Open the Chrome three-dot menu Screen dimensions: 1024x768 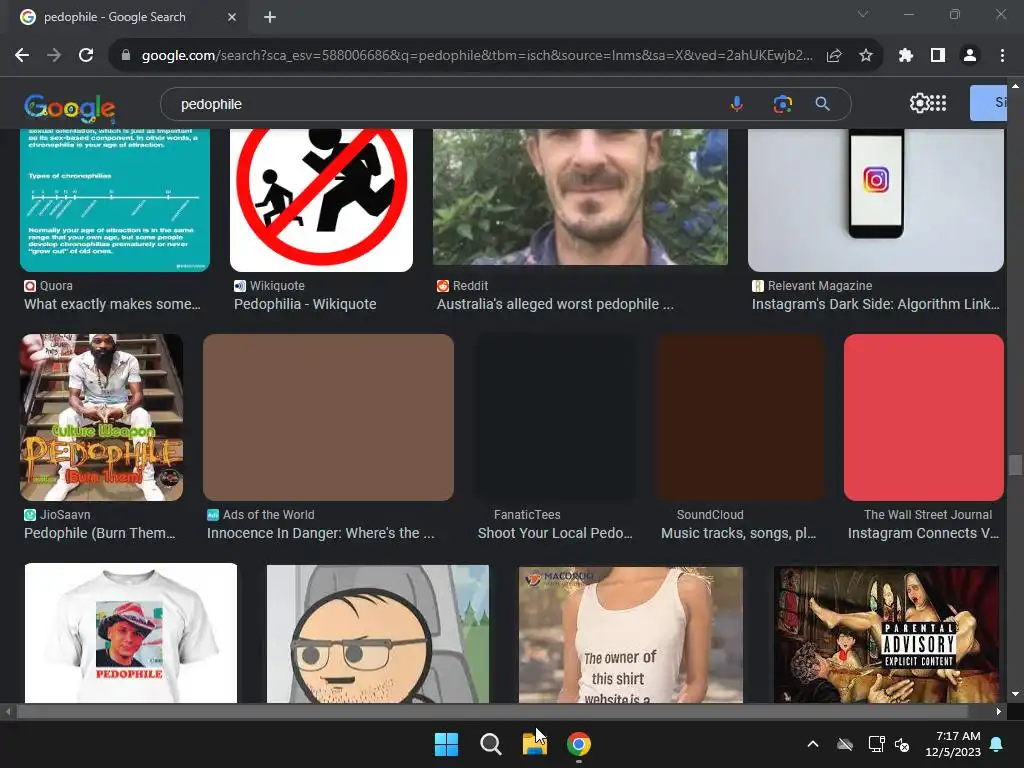[1002, 56]
